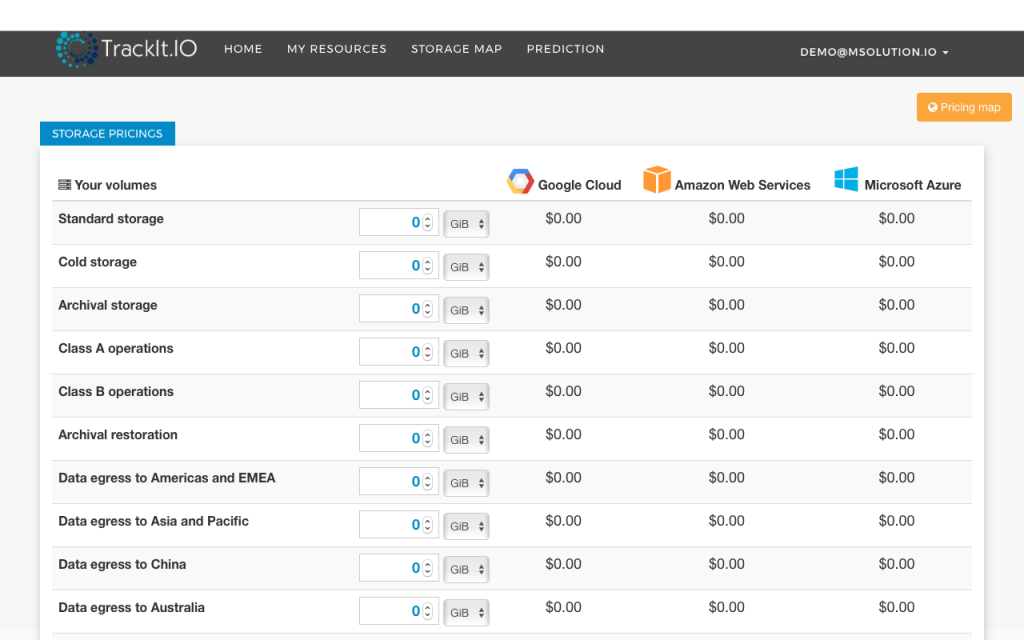Click the Standard storage row label
Screen dimensions: 1024x640
(111, 219)
